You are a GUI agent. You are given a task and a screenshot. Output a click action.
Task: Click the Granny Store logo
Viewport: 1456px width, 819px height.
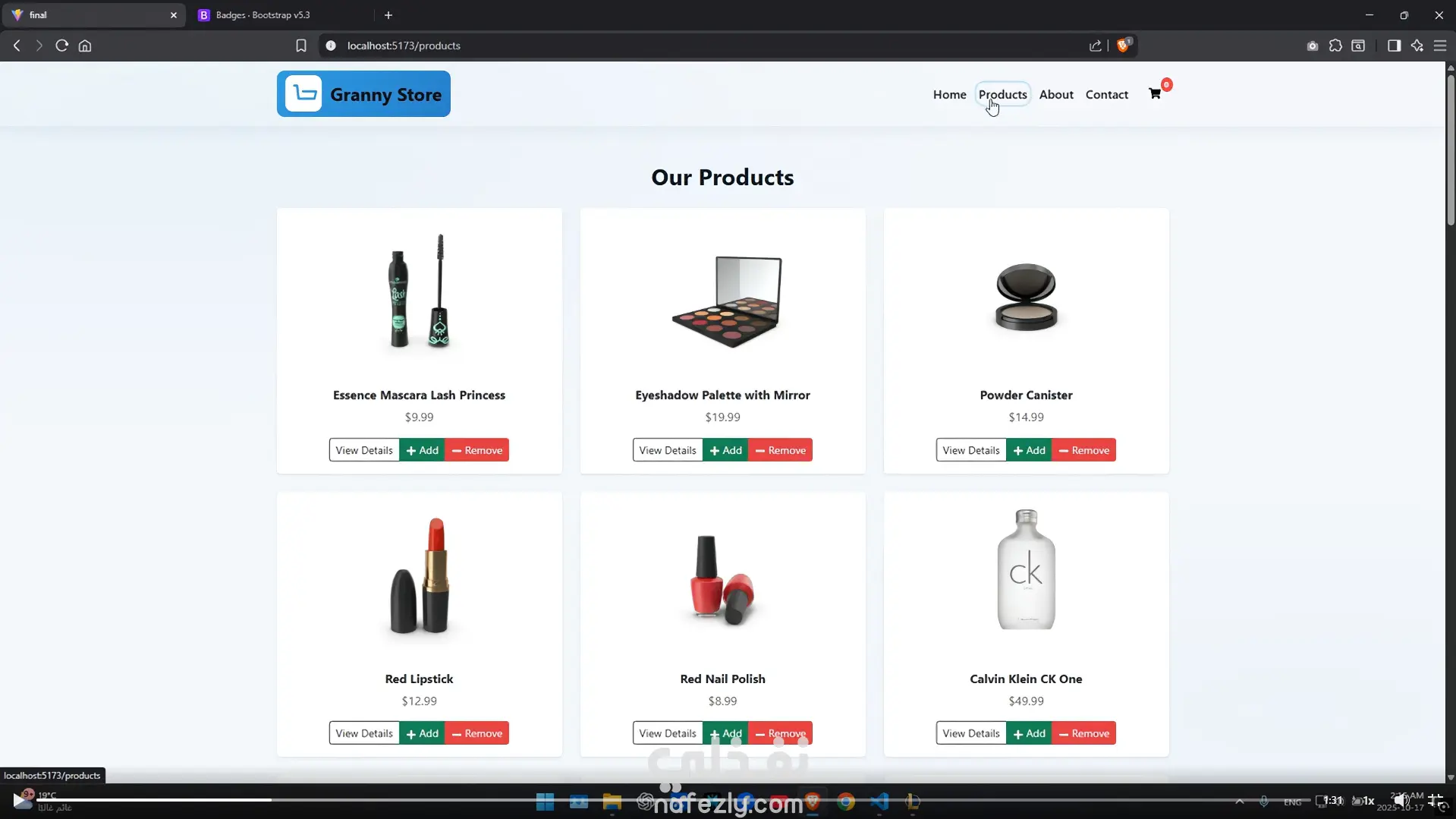point(363,94)
